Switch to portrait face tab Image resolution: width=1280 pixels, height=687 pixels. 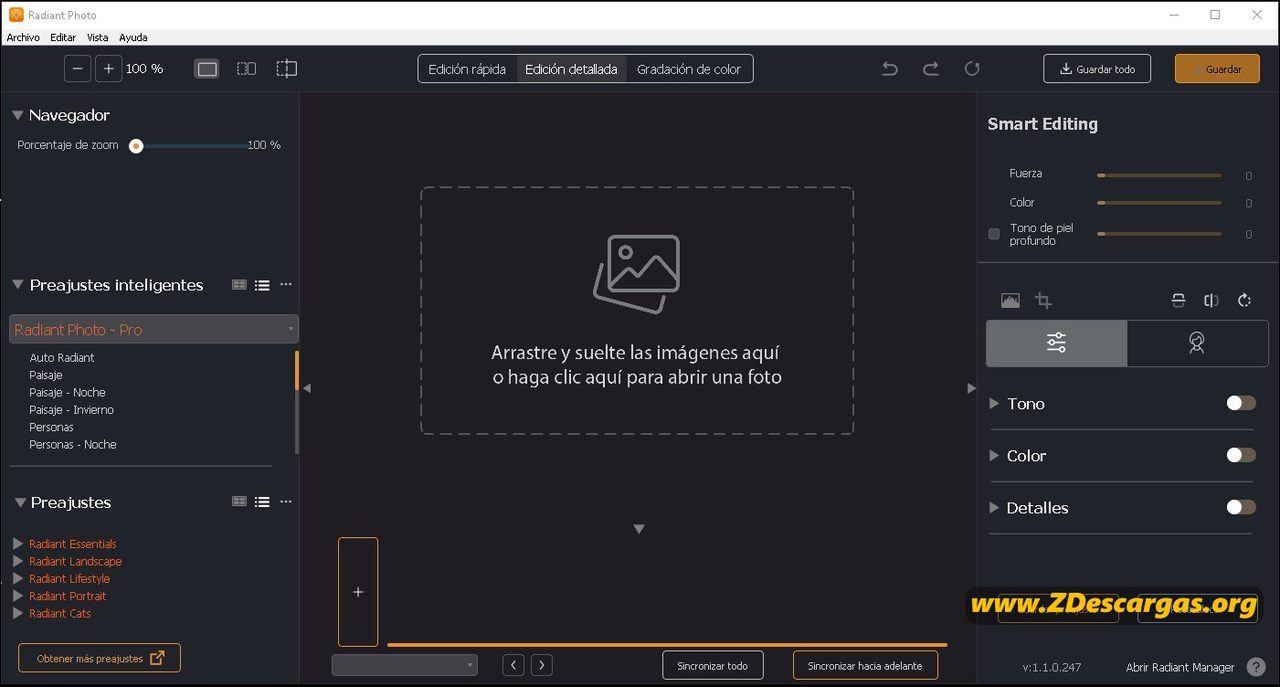1197,343
